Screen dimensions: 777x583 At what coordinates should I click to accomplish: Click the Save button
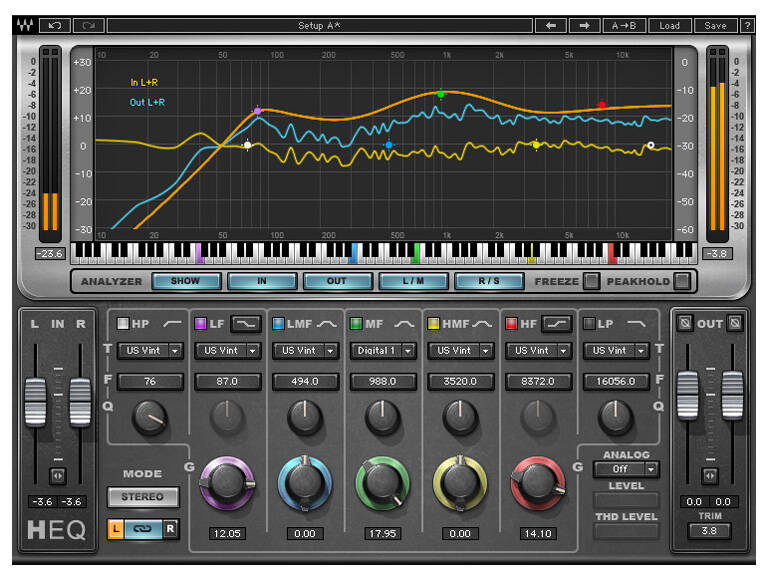715,25
